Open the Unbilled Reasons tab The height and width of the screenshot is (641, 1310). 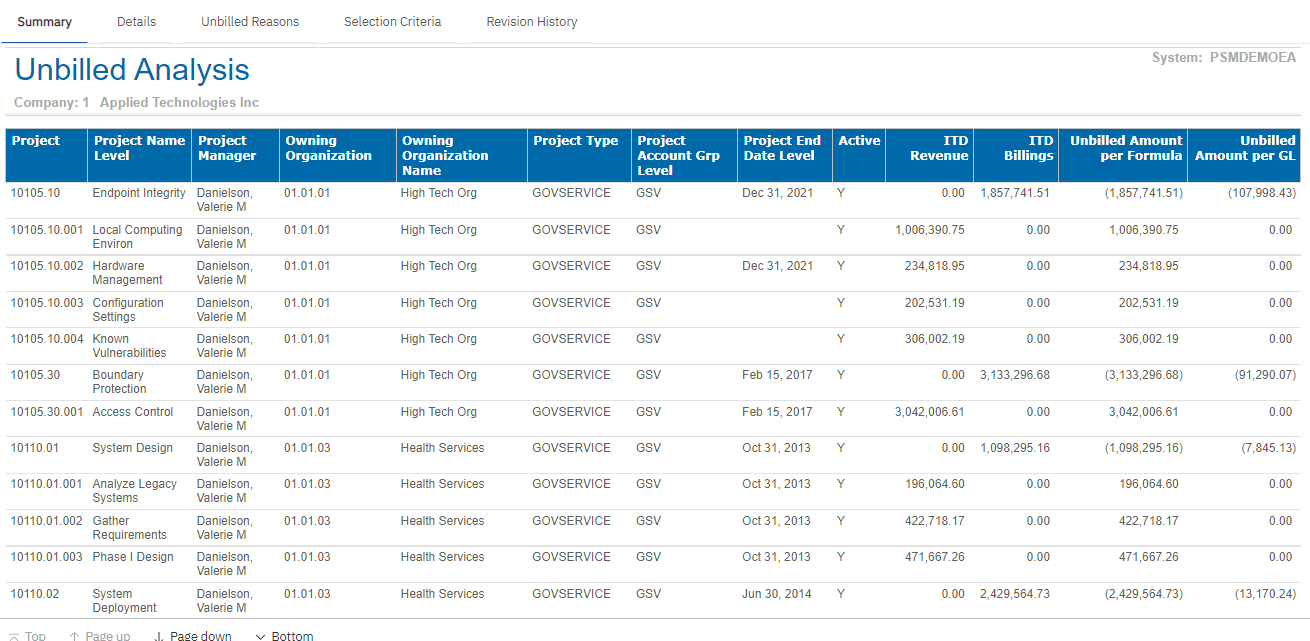pyautogui.click(x=250, y=22)
